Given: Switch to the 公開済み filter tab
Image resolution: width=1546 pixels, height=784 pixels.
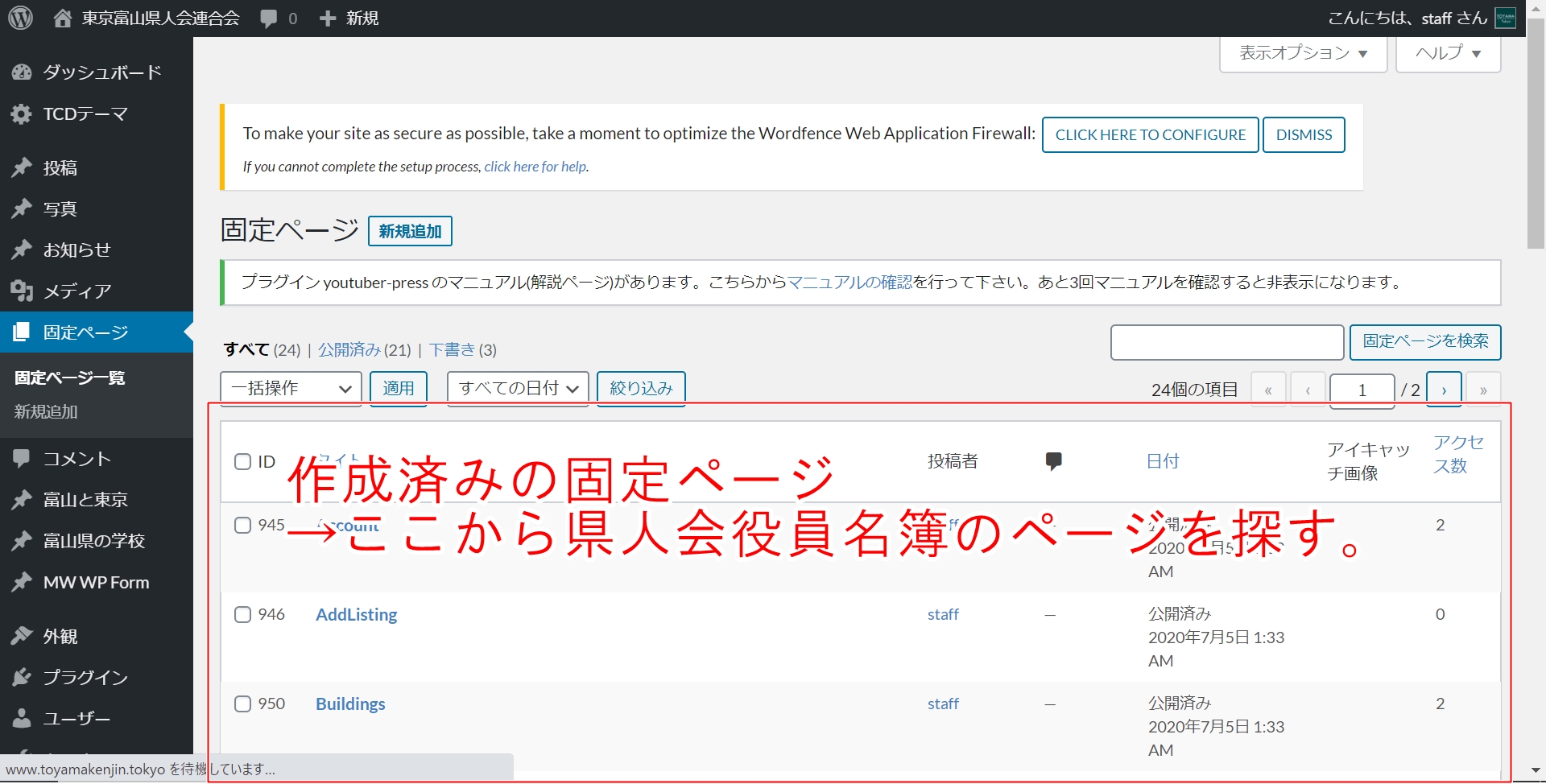Looking at the screenshot, I should [349, 350].
